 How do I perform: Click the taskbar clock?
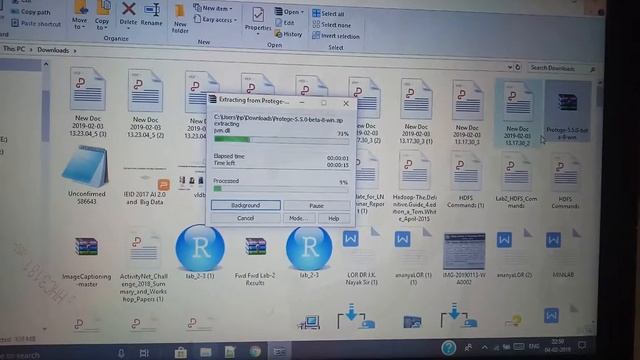coord(558,345)
